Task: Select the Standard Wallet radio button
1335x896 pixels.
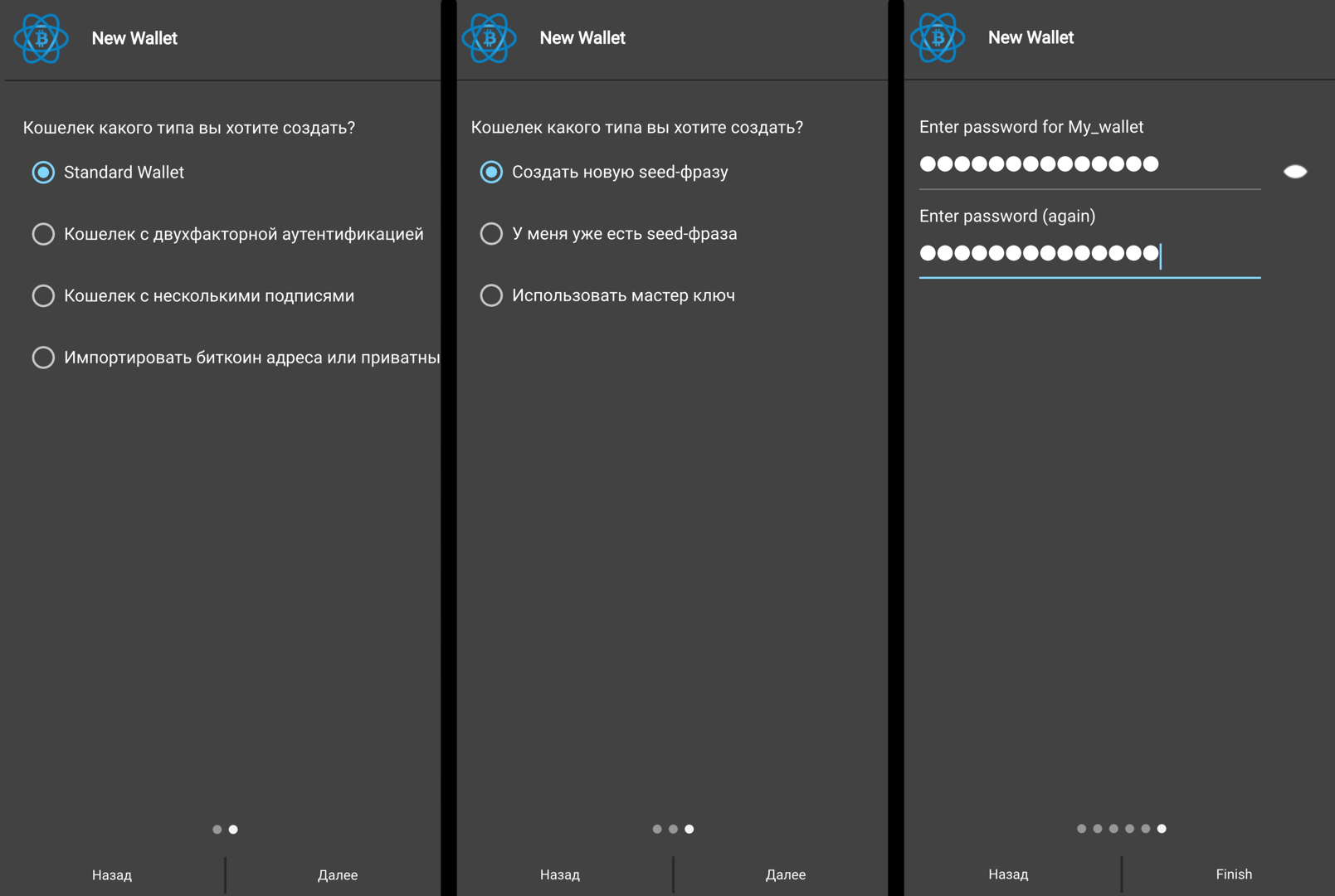Action: pos(43,173)
